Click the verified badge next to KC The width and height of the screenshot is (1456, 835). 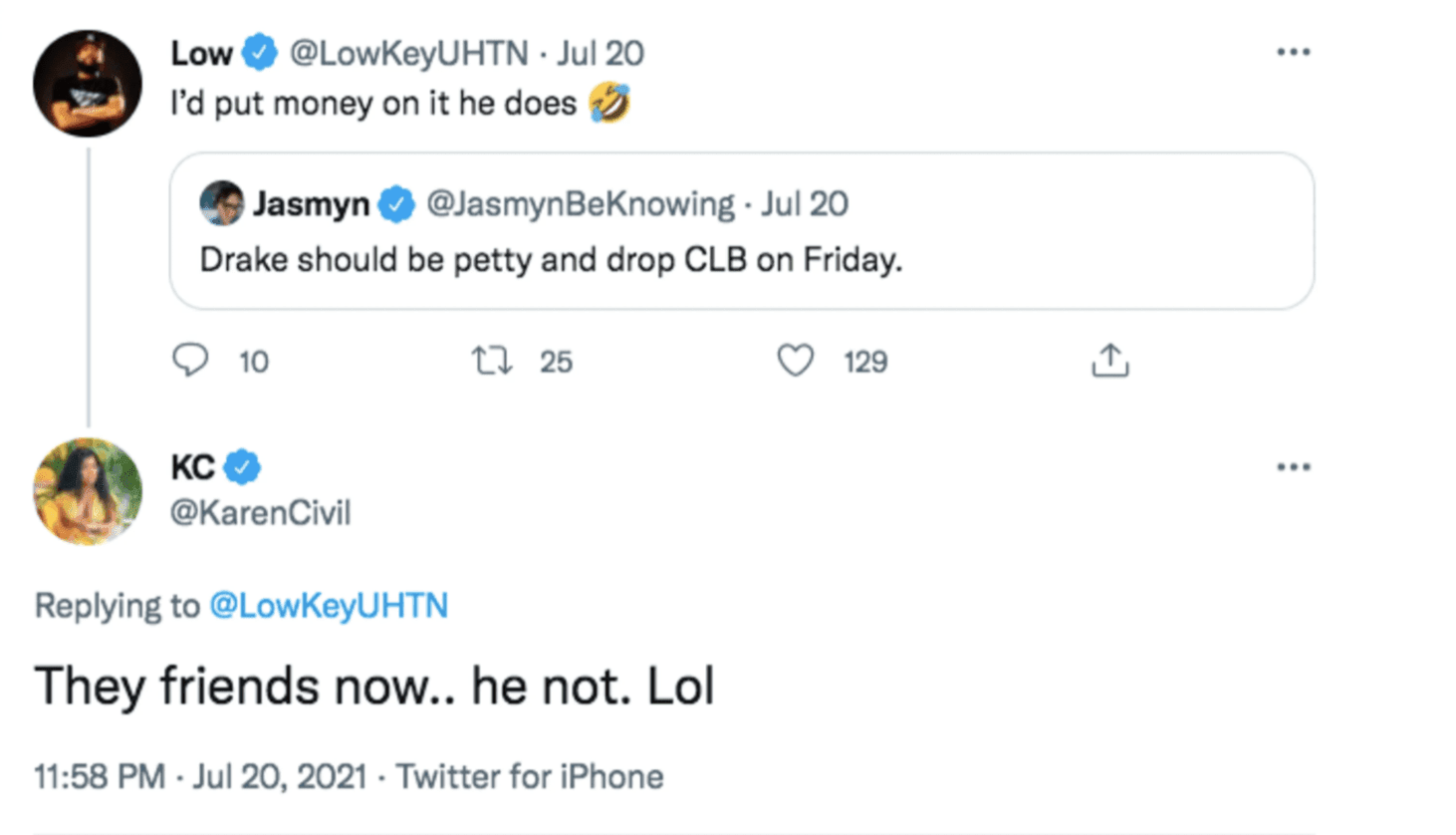pyautogui.click(x=242, y=467)
